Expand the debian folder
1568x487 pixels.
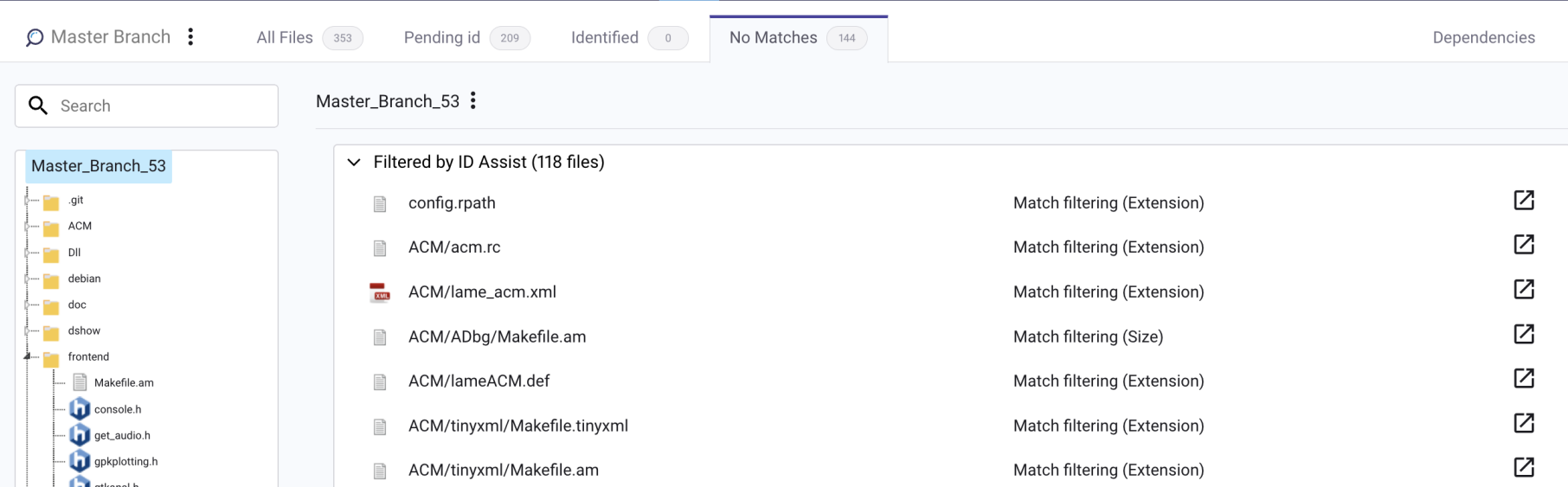(28, 279)
